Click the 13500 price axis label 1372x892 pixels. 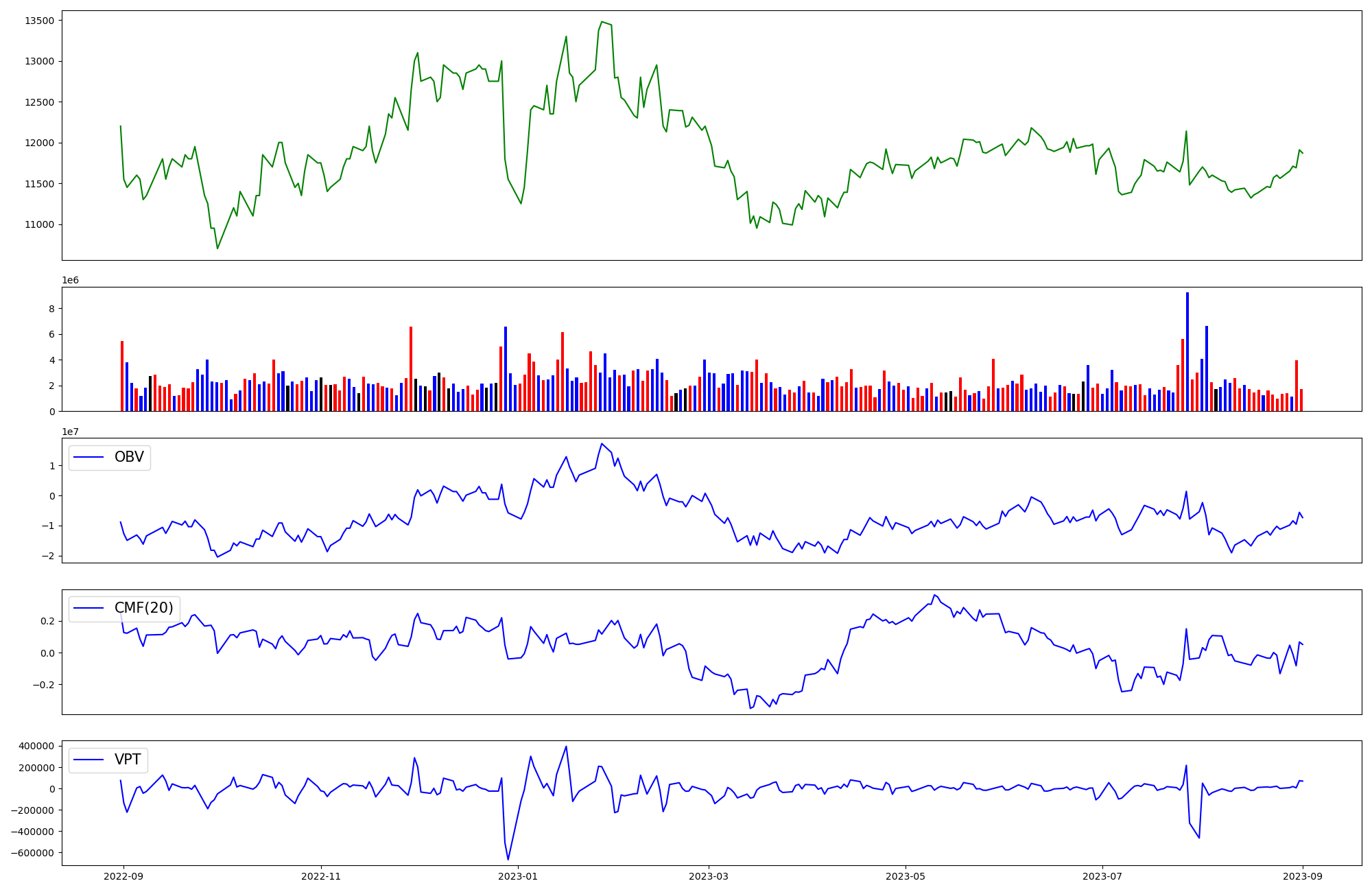pos(39,21)
